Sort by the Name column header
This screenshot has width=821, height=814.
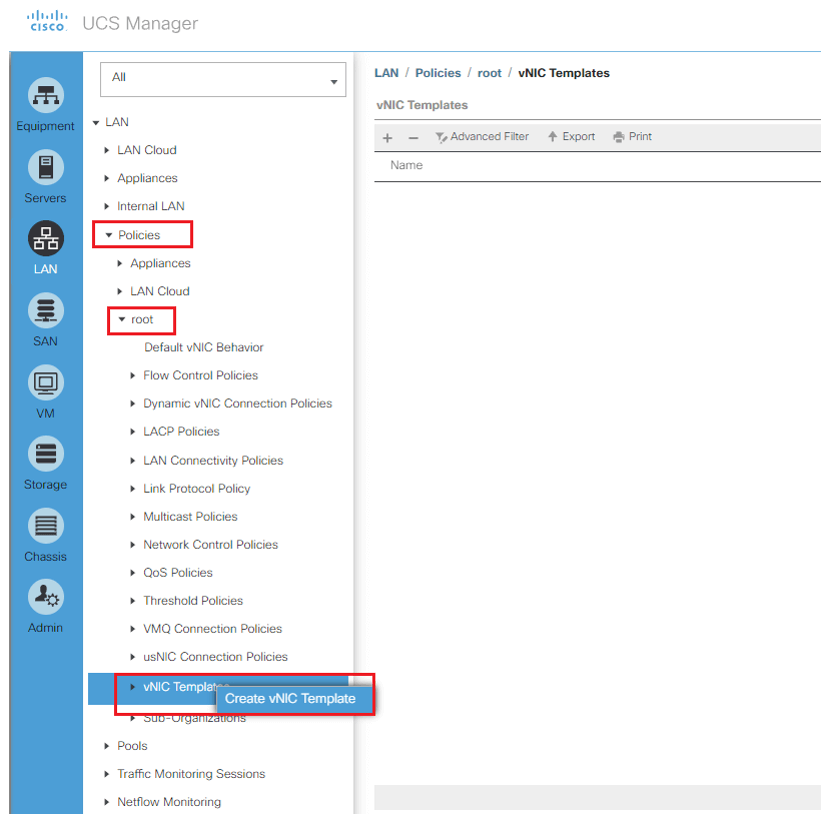point(406,165)
